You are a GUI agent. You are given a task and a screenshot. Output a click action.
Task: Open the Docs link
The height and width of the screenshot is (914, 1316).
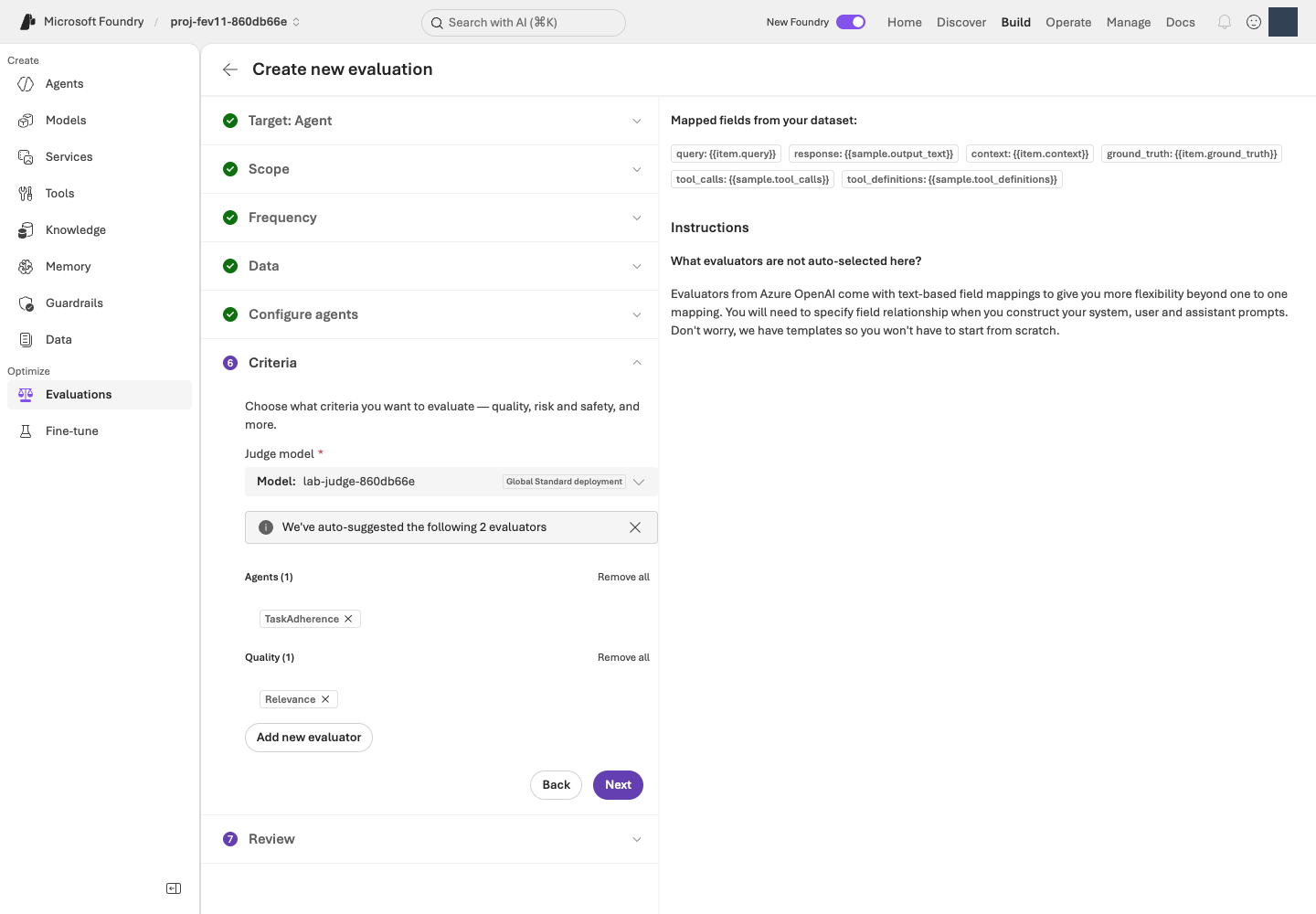[x=1181, y=22]
